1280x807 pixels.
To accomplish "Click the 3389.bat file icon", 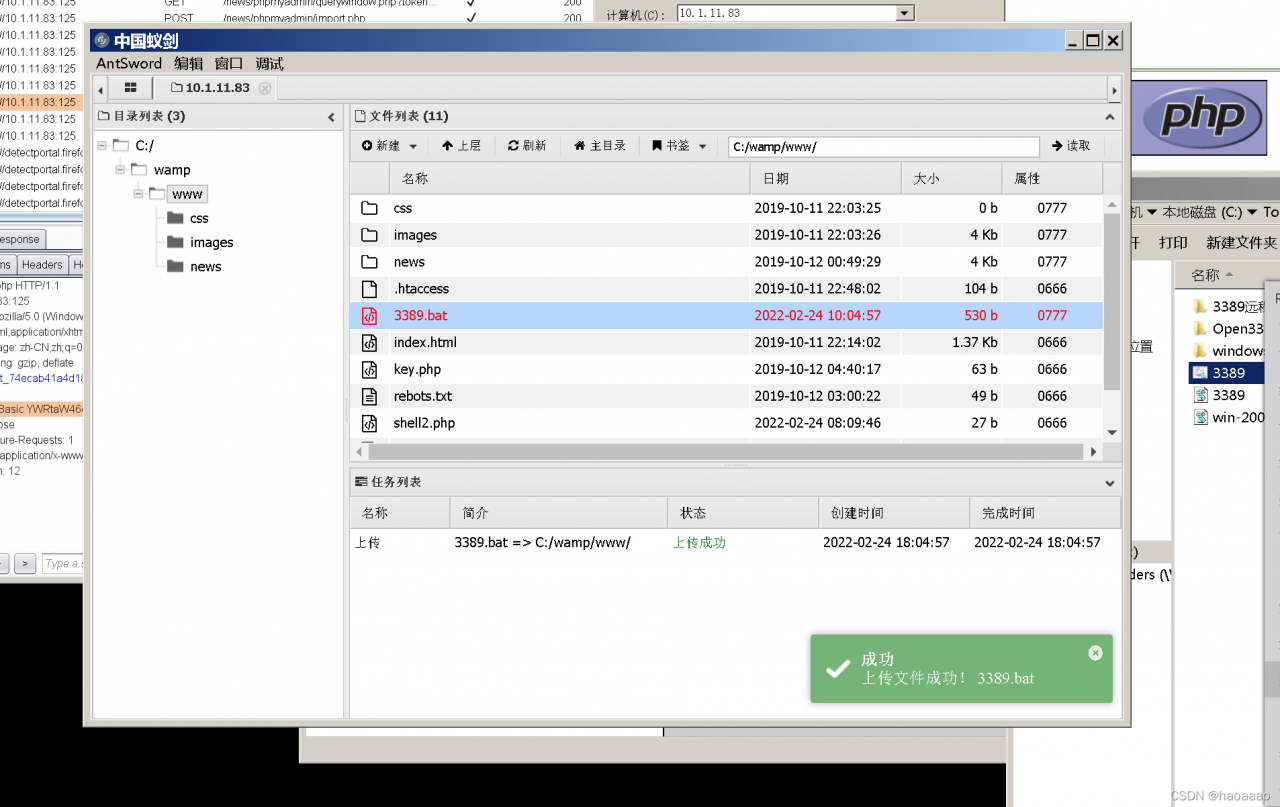I will pos(369,316).
